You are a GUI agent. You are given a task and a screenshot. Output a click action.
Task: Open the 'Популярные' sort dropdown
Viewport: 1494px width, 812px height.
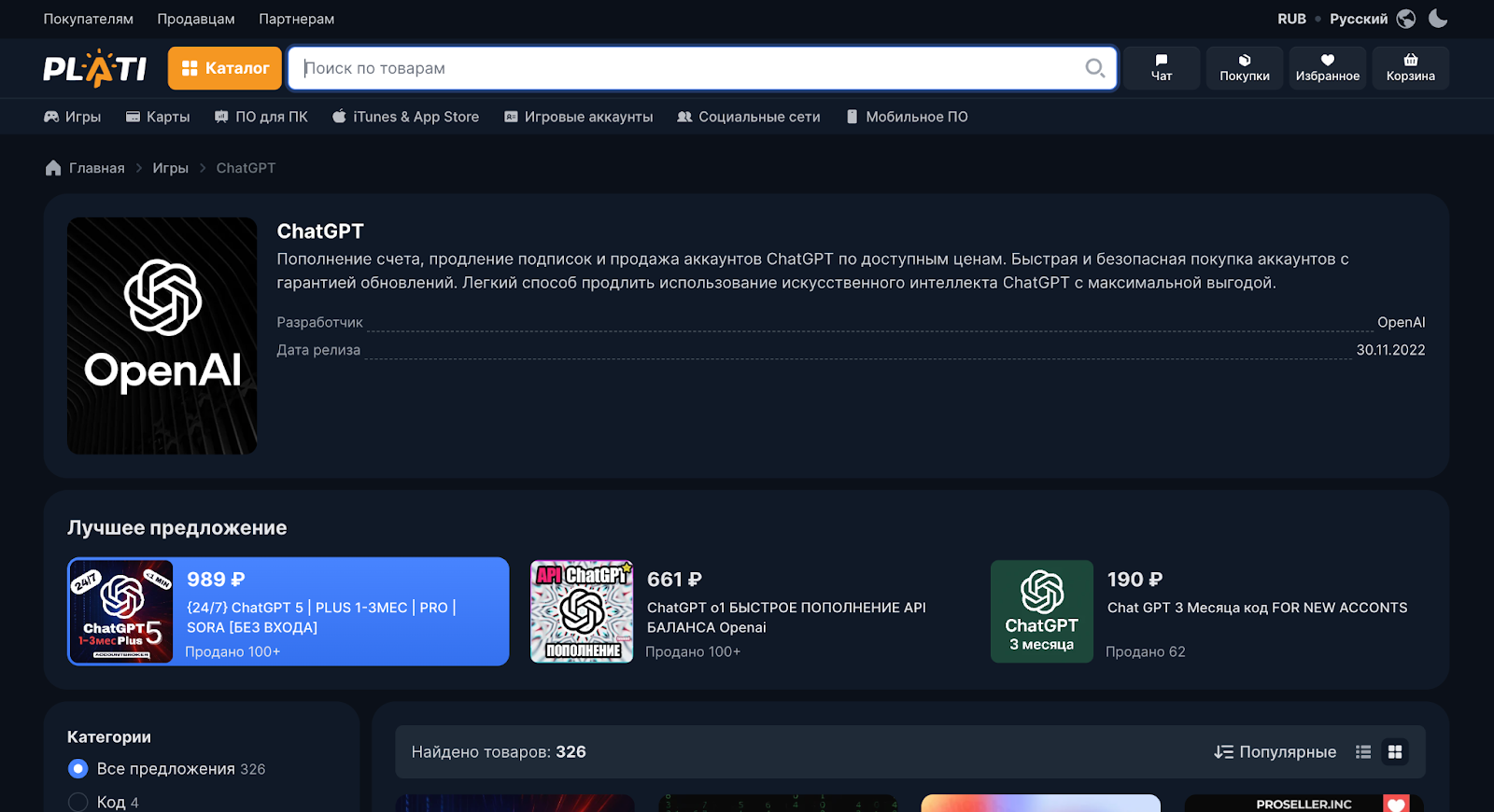click(1276, 752)
